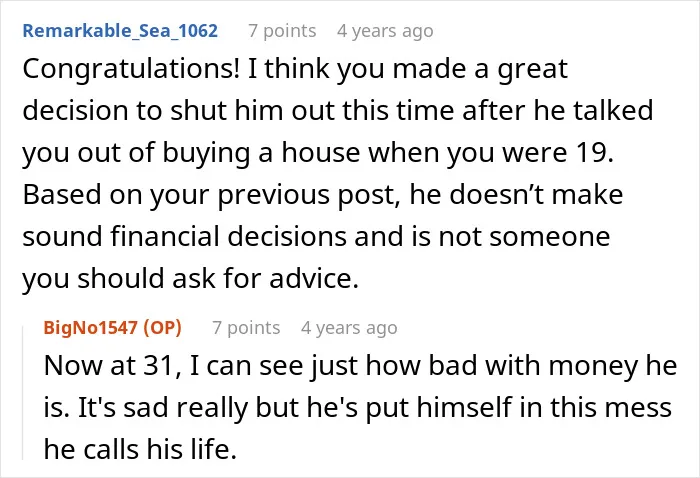Click the top comment's 7 points score
The height and width of the screenshot is (478, 700).
pos(282,31)
